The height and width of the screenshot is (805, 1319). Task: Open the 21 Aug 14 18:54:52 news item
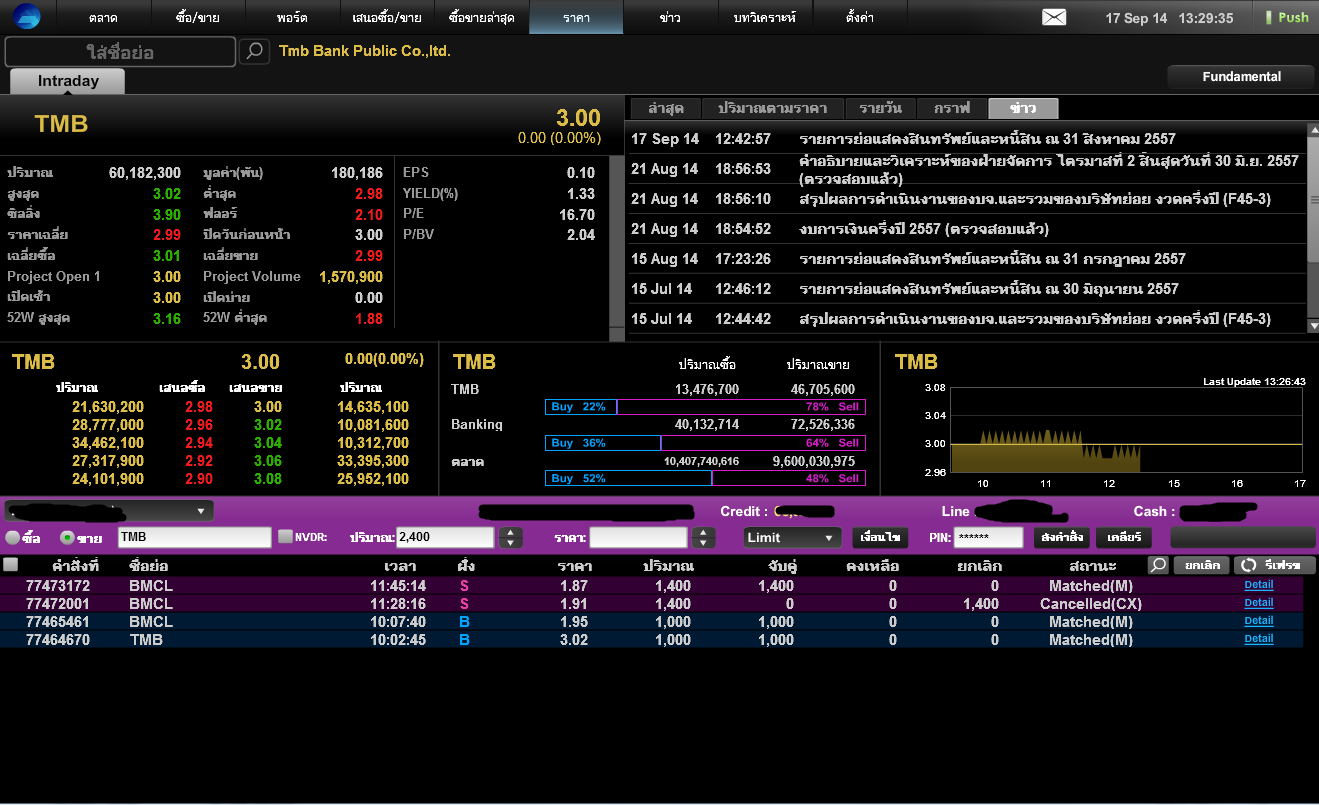pyautogui.click(x=966, y=229)
